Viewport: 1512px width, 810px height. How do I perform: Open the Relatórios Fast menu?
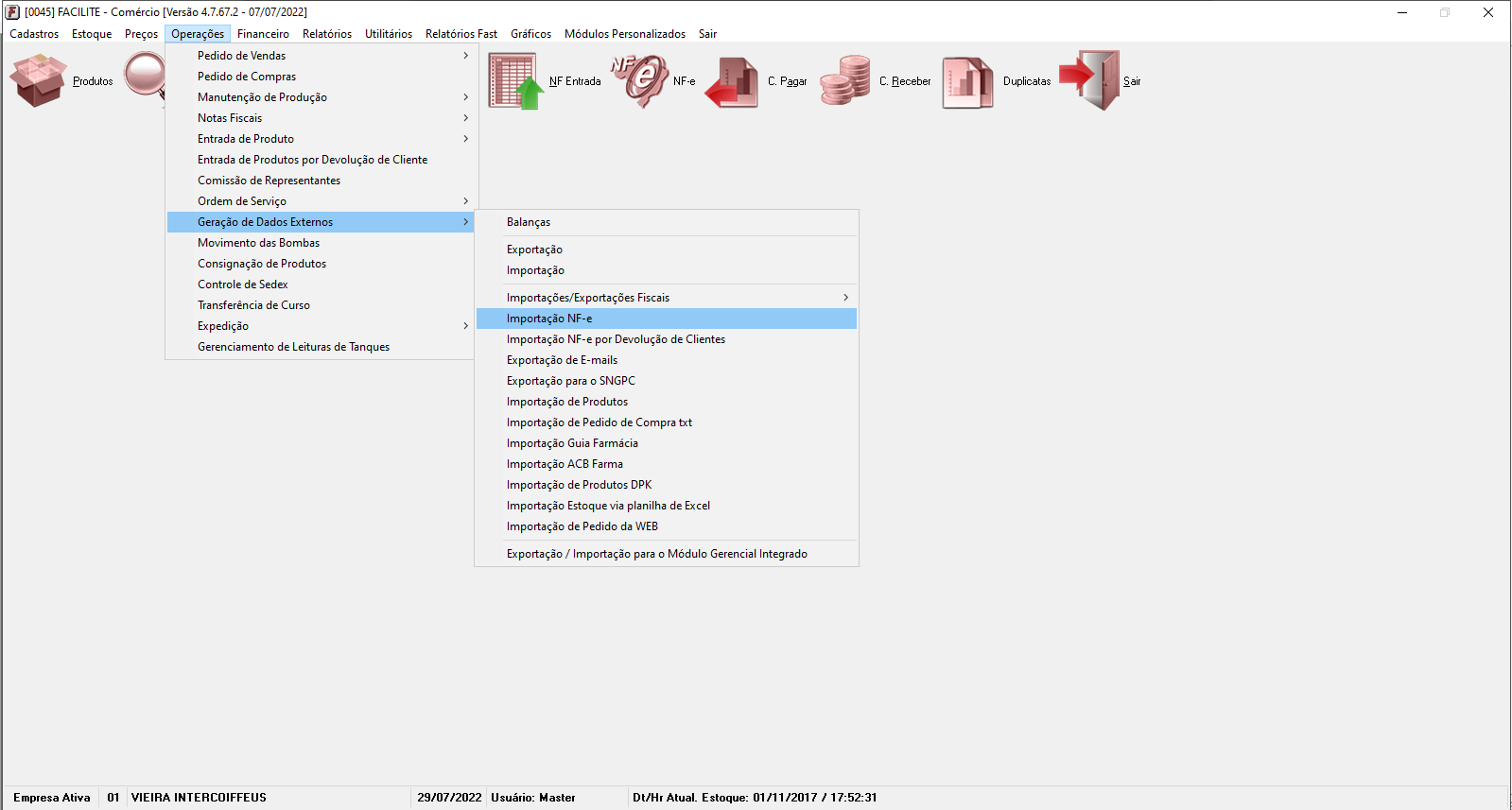click(461, 34)
